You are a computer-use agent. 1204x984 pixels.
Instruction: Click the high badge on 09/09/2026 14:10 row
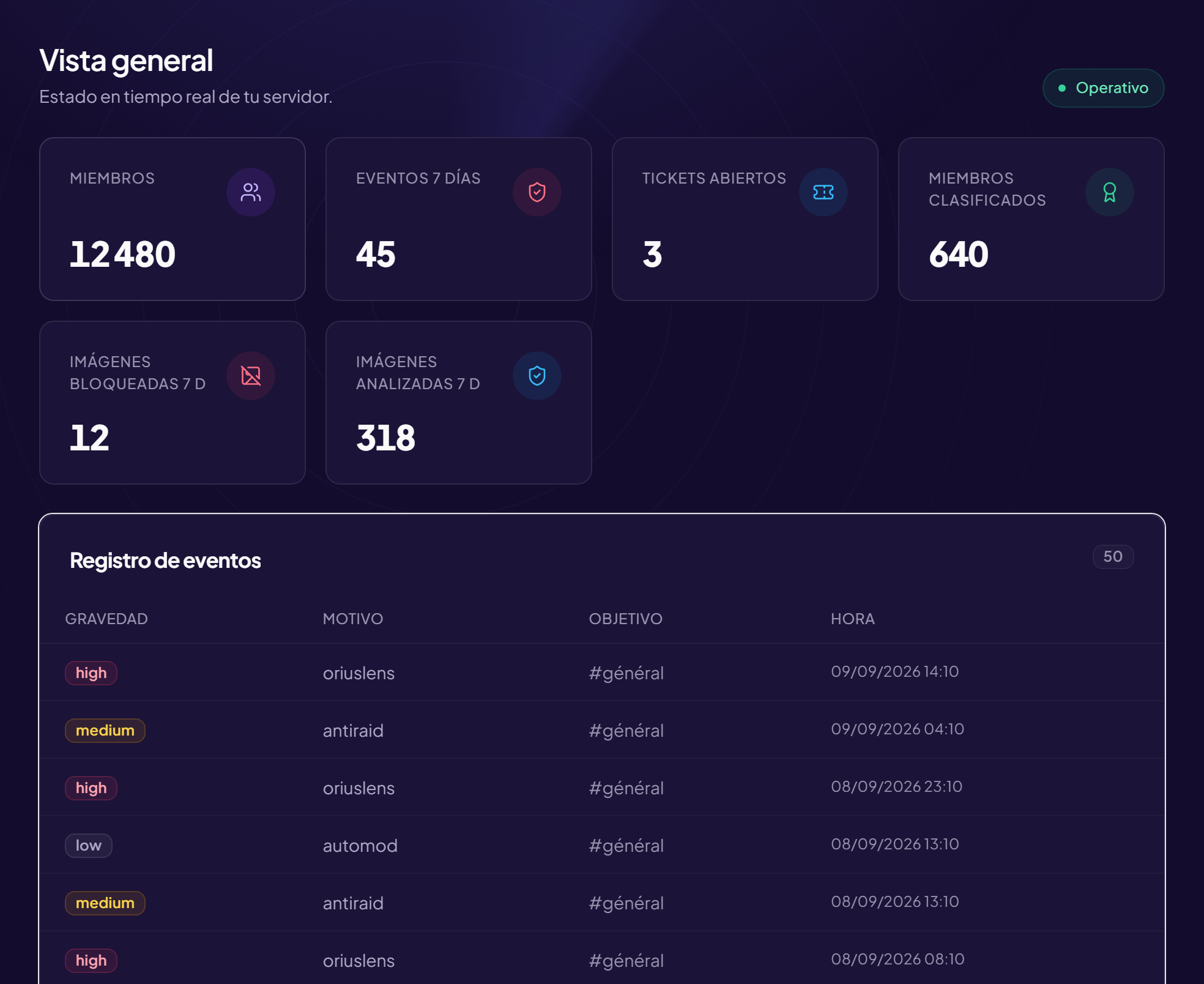[x=91, y=673]
